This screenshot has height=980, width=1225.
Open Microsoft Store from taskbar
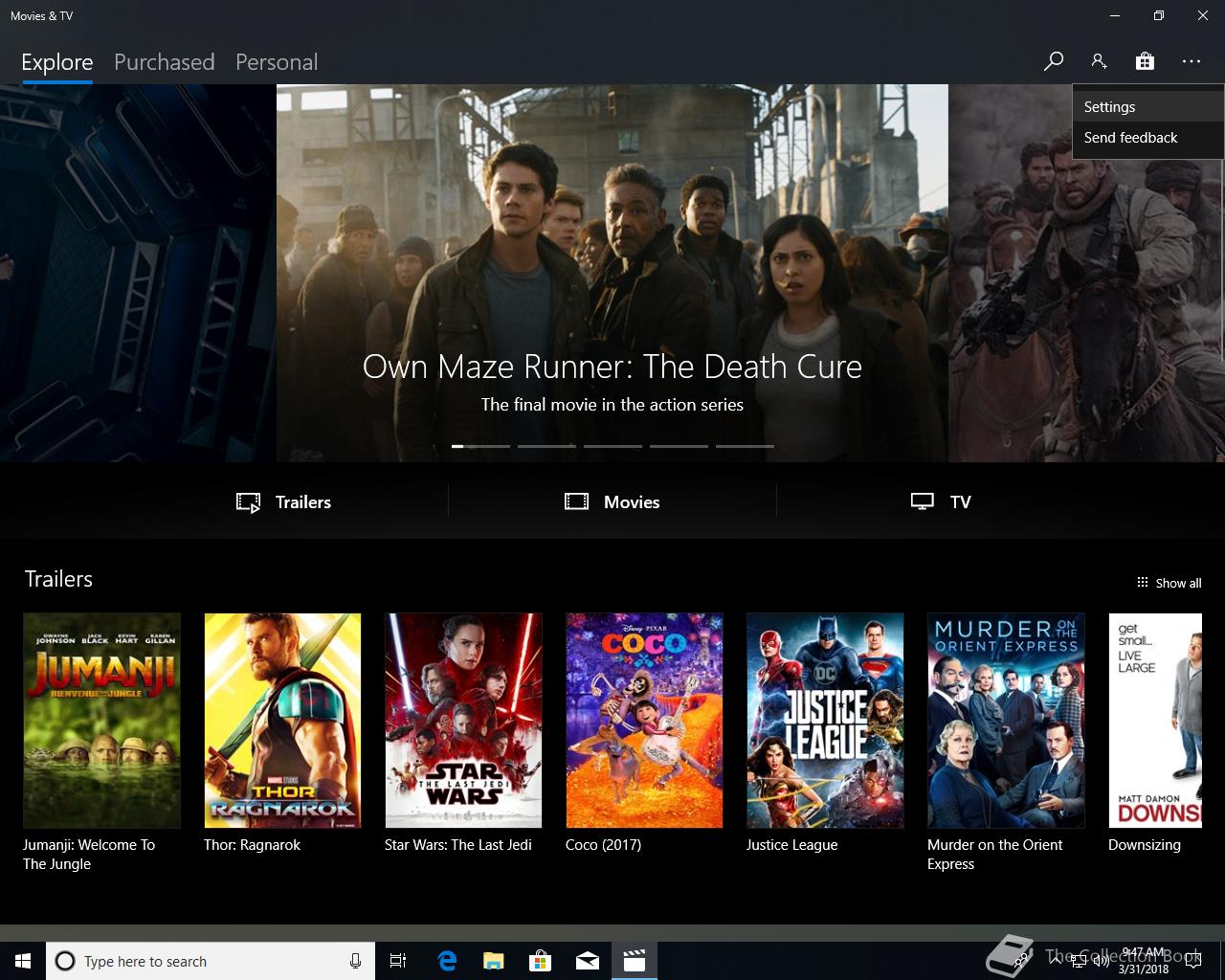tap(541, 961)
